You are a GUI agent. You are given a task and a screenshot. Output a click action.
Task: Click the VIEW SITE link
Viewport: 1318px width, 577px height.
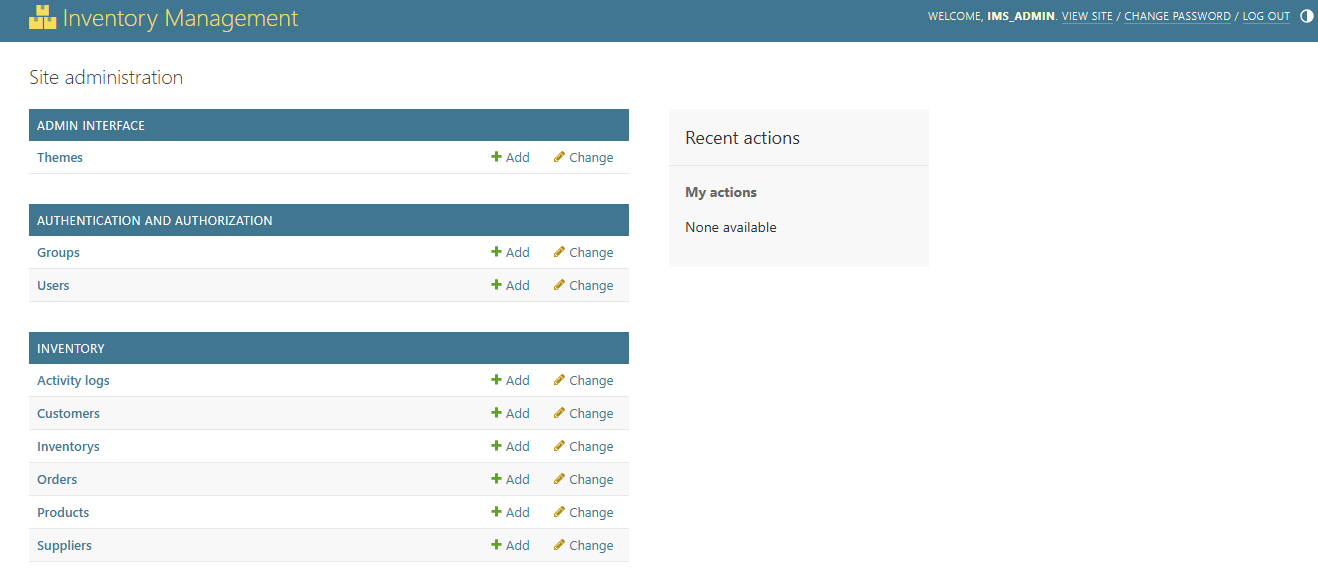(x=1087, y=16)
